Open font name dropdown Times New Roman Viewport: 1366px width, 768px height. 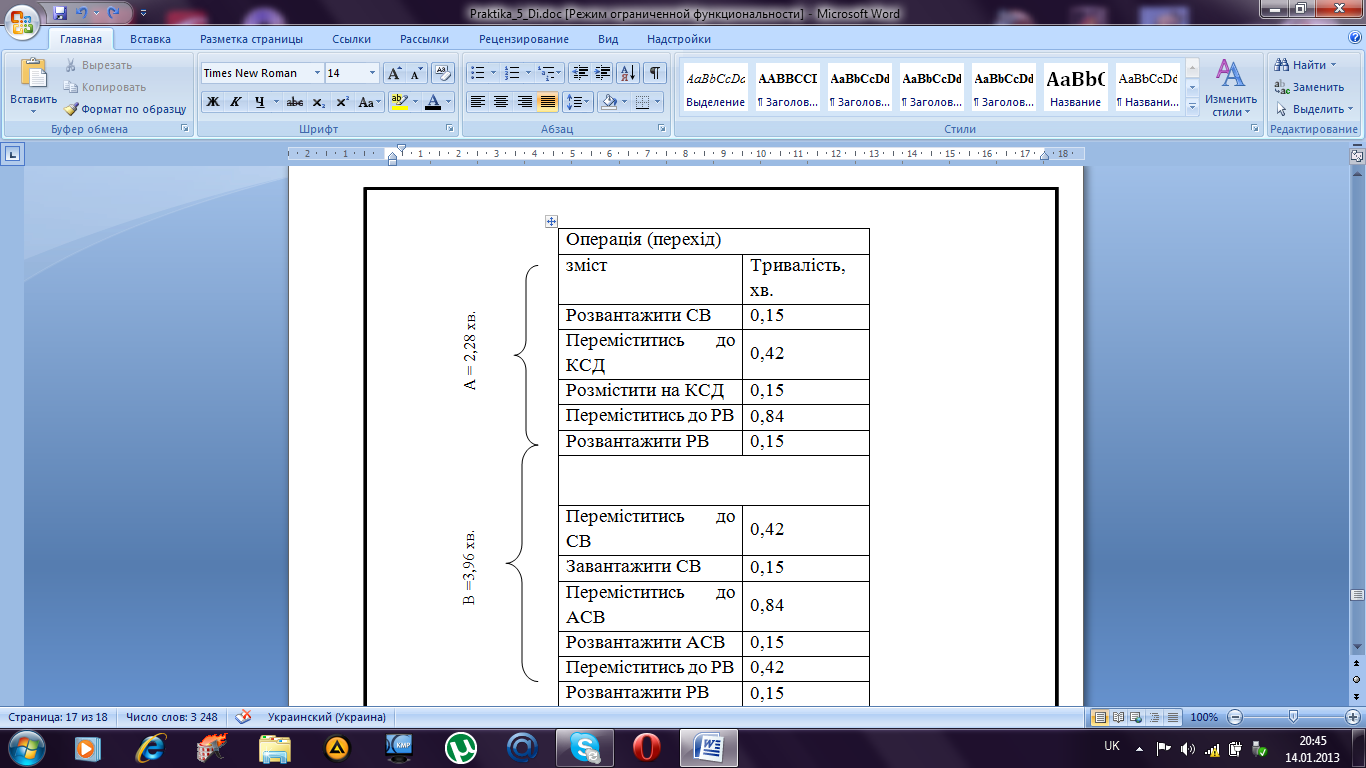tap(318, 73)
